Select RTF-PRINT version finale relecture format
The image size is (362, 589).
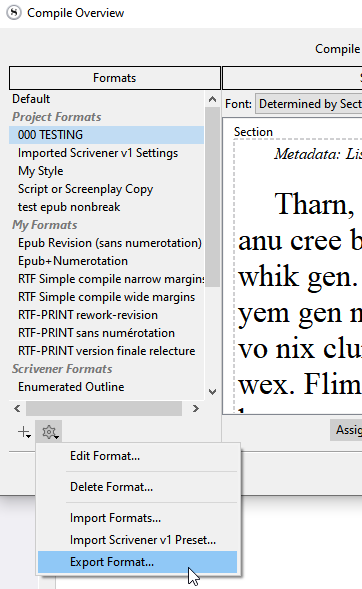106,351
